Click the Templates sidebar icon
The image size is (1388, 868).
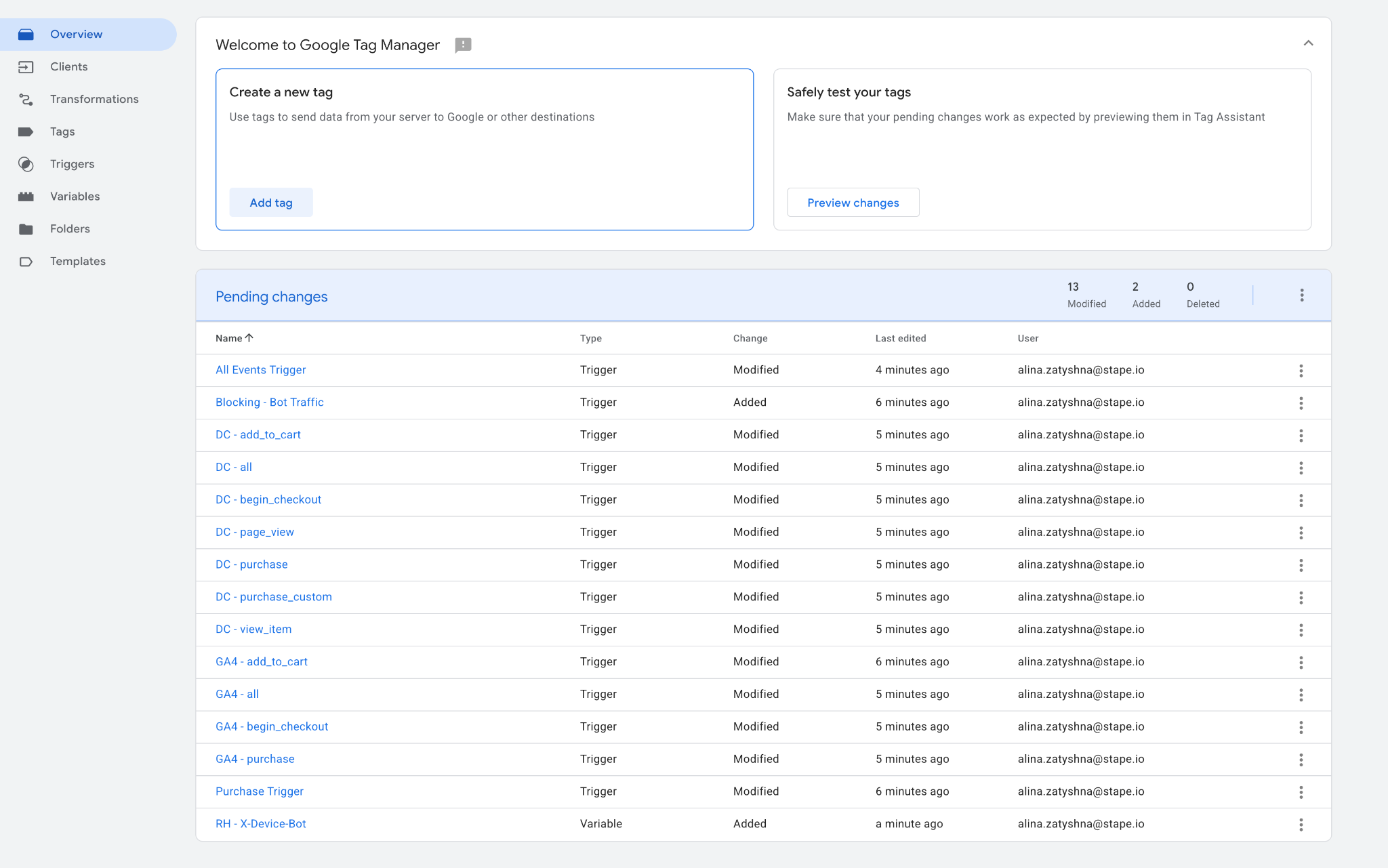pyautogui.click(x=26, y=262)
